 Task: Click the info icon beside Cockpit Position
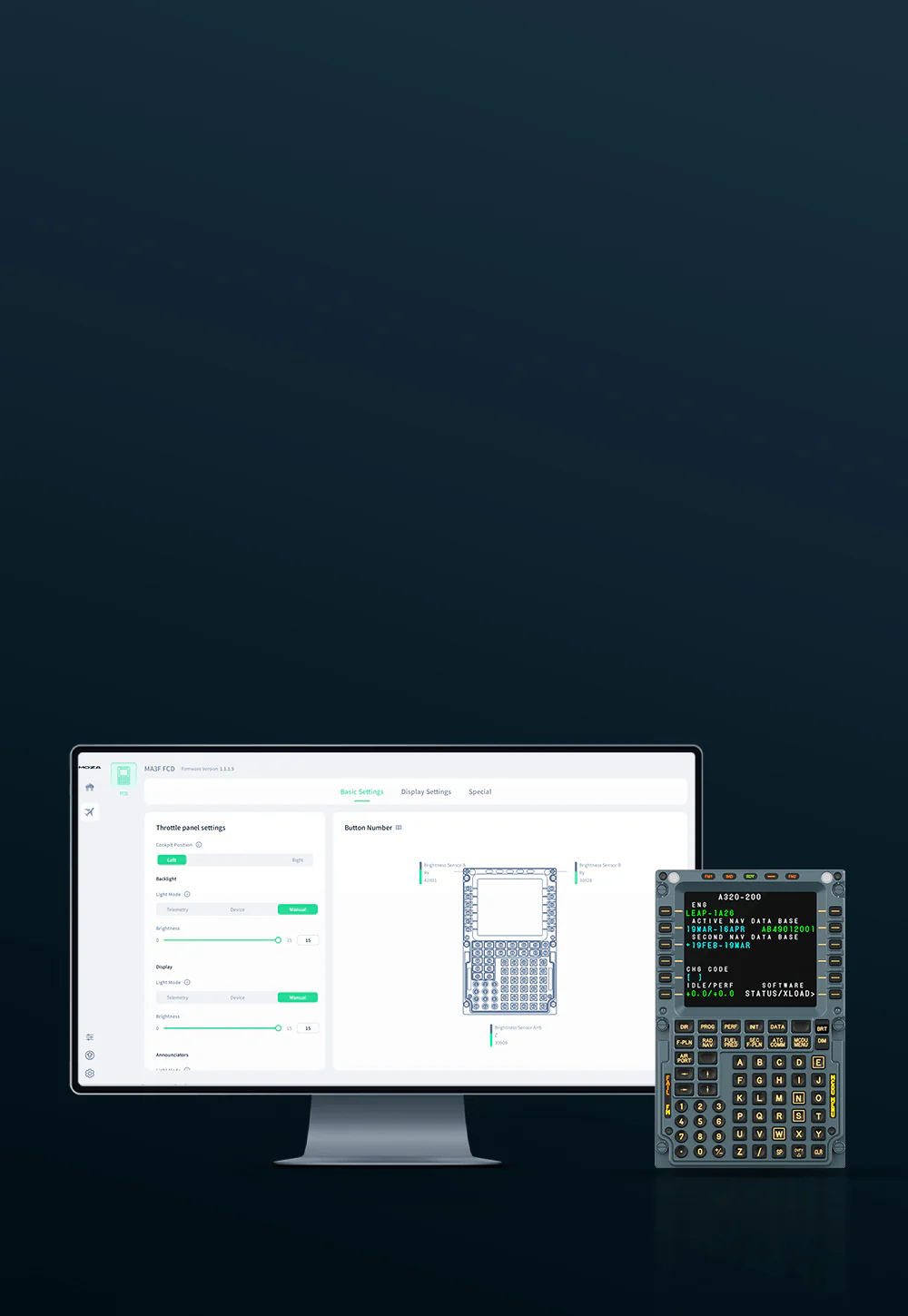point(199,845)
